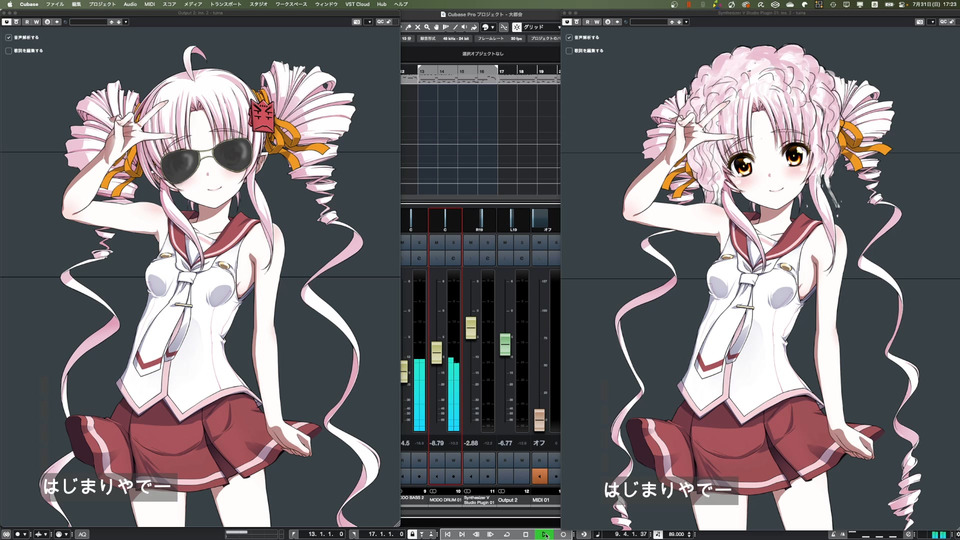The width and height of the screenshot is (960, 540).
Task: Go to previous marker in transport bar
Action: click(x=448, y=534)
